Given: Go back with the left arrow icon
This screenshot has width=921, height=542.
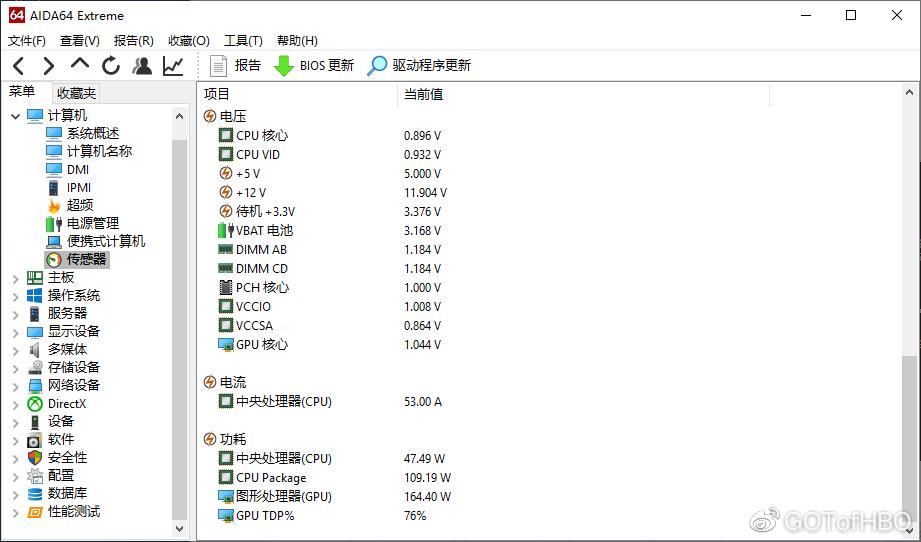Looking at the screenshot, I should [x=19, y=66].
